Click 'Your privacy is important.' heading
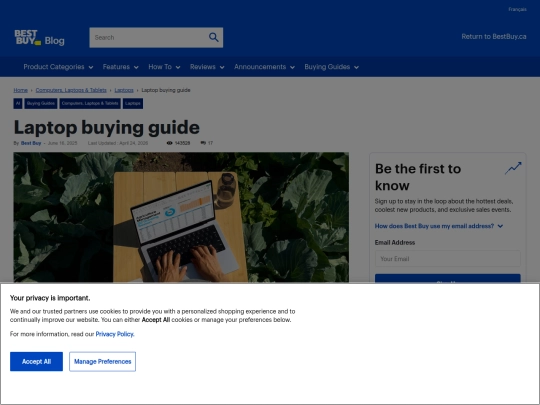 [x=50, y=298]
